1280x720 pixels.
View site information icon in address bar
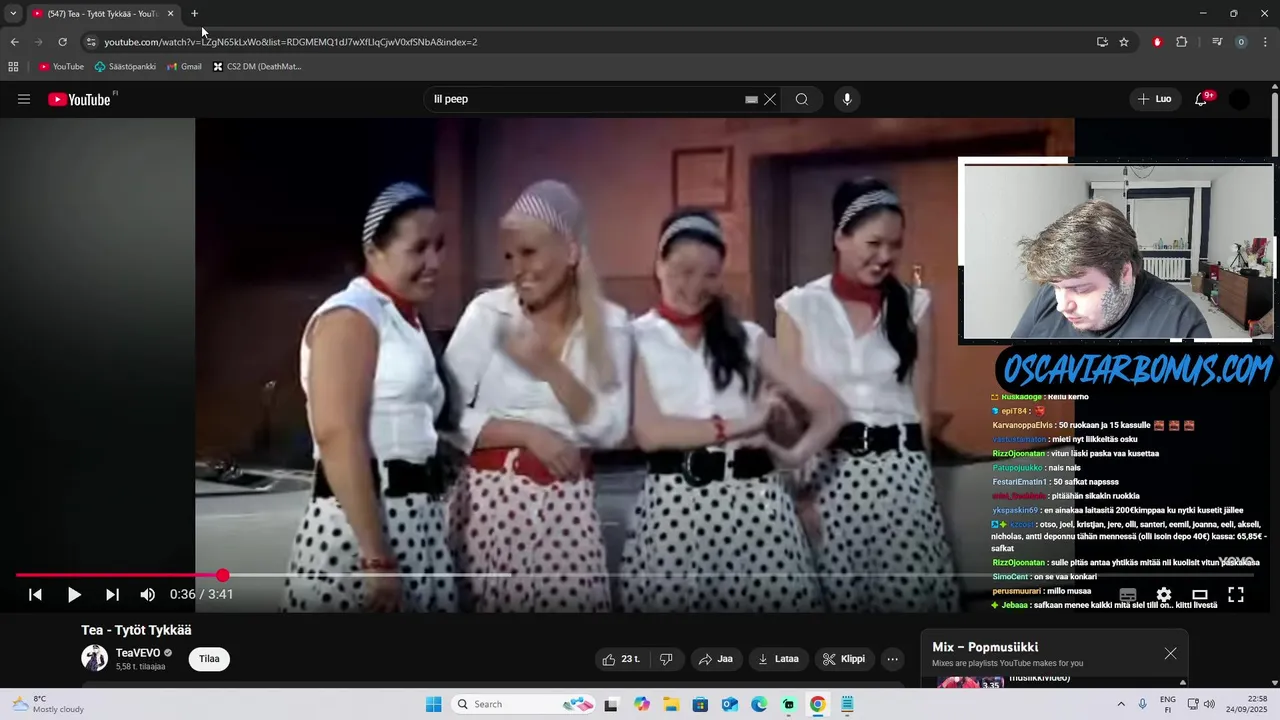pos(91,42)
